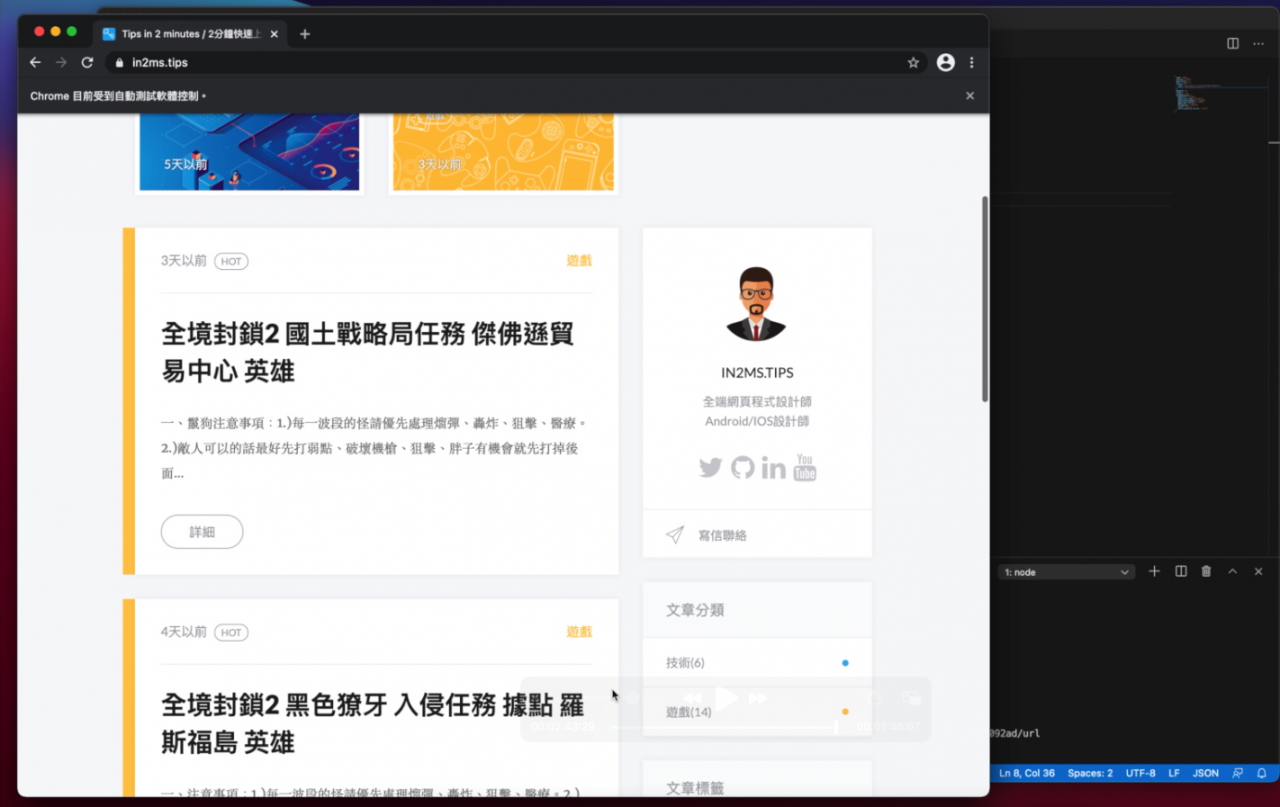Click the in2ms.tips address bar
Viewport: 1280px width, 807px height.
click(x=515, y=62)
